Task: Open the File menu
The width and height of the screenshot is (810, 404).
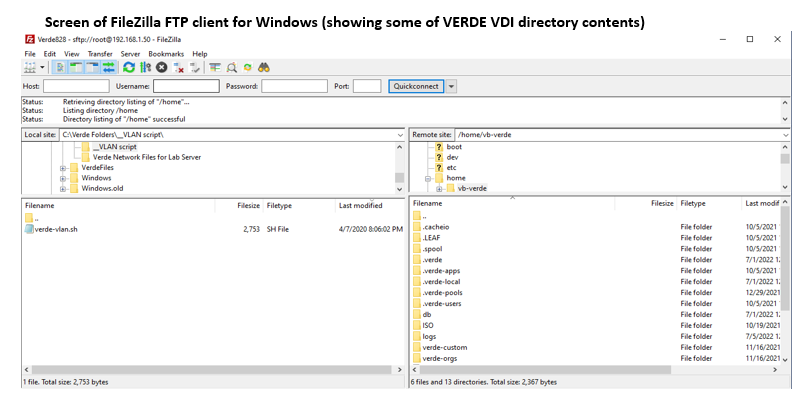Action: click(x=30, y=54)
